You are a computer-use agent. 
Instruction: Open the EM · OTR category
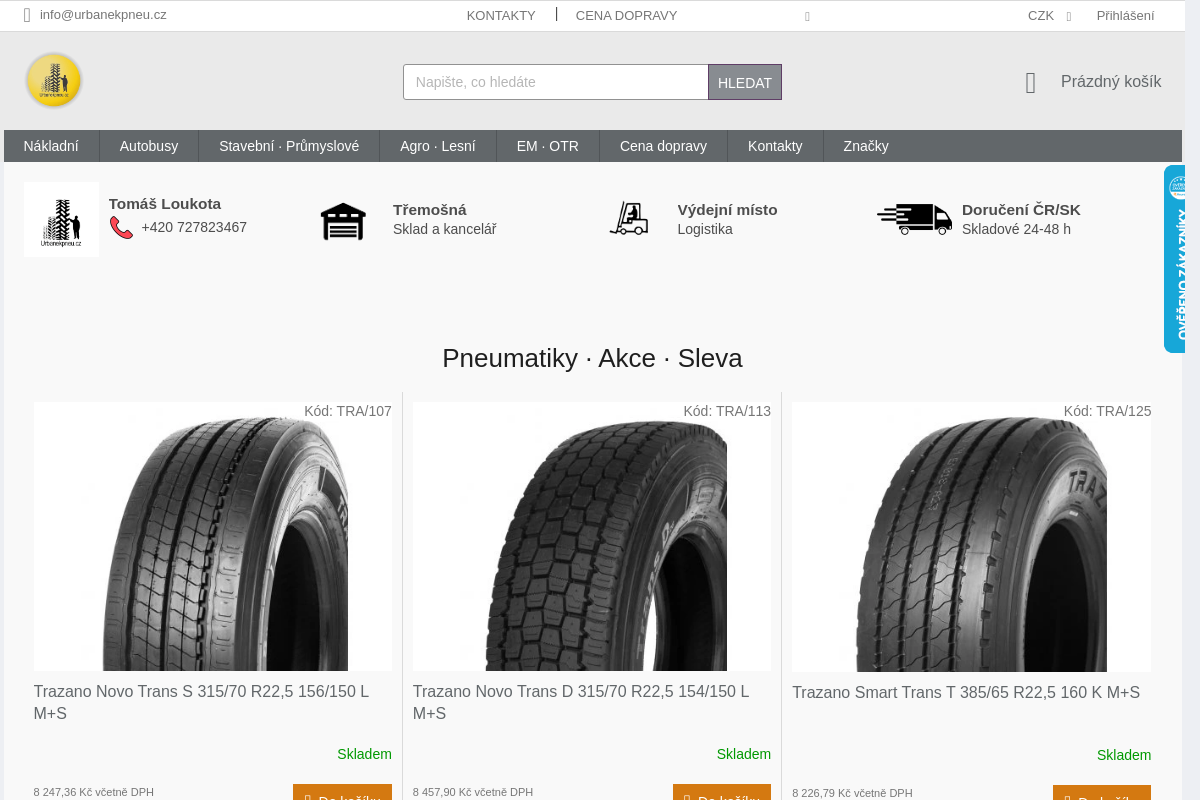[x=548, y=146]
